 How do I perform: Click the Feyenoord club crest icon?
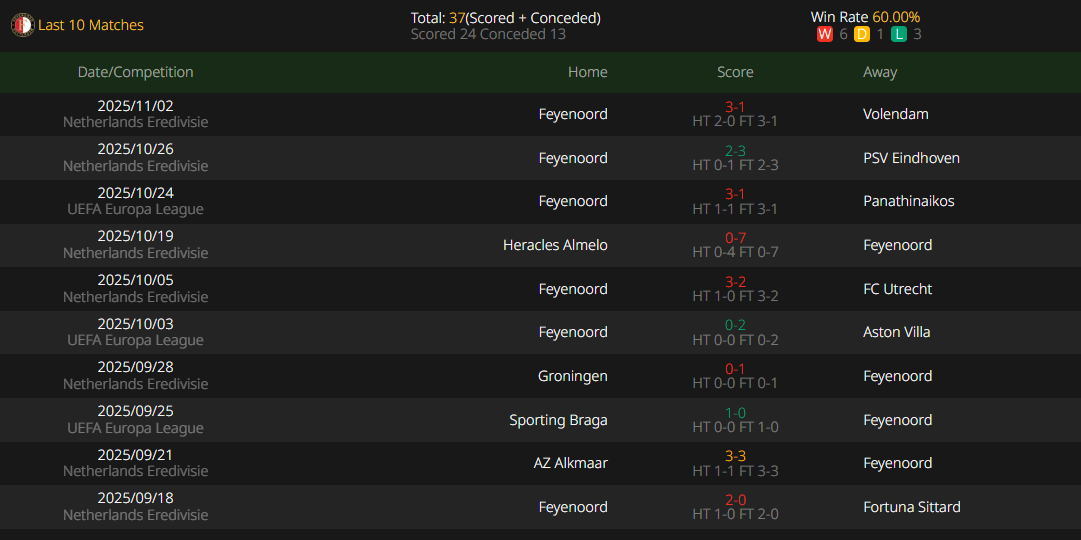pos(22,25)
